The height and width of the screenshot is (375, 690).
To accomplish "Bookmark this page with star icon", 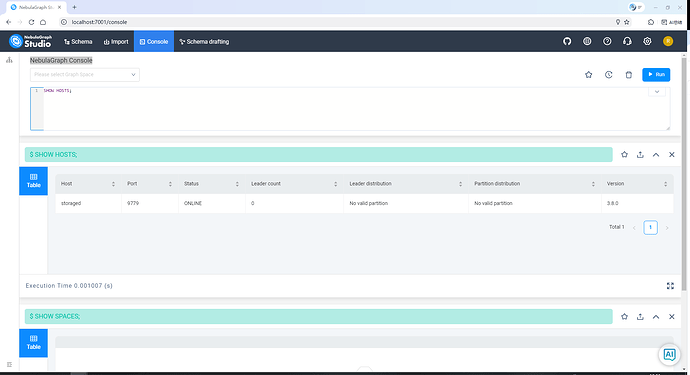I will 627,22.
